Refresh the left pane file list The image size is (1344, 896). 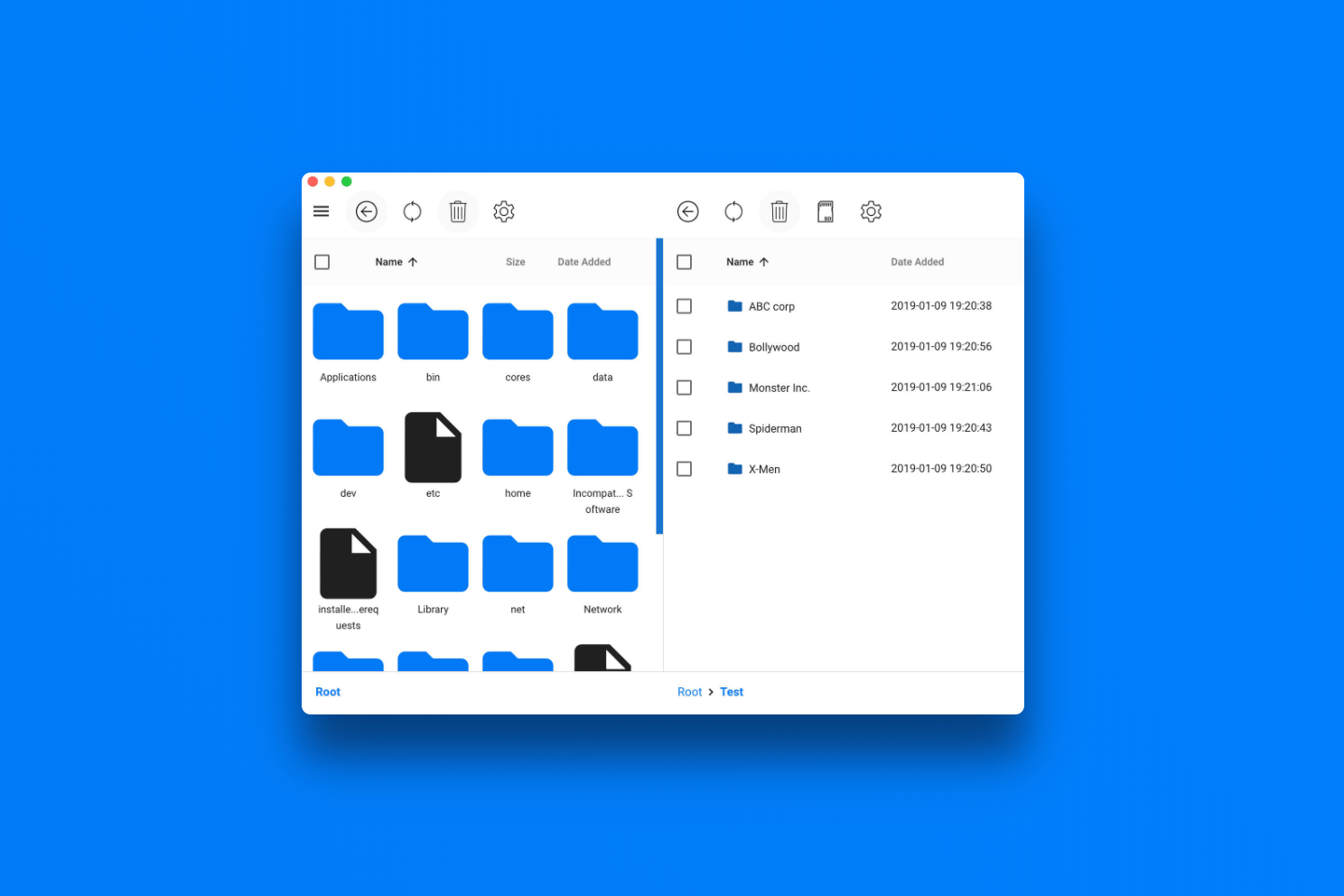point(412,211)
